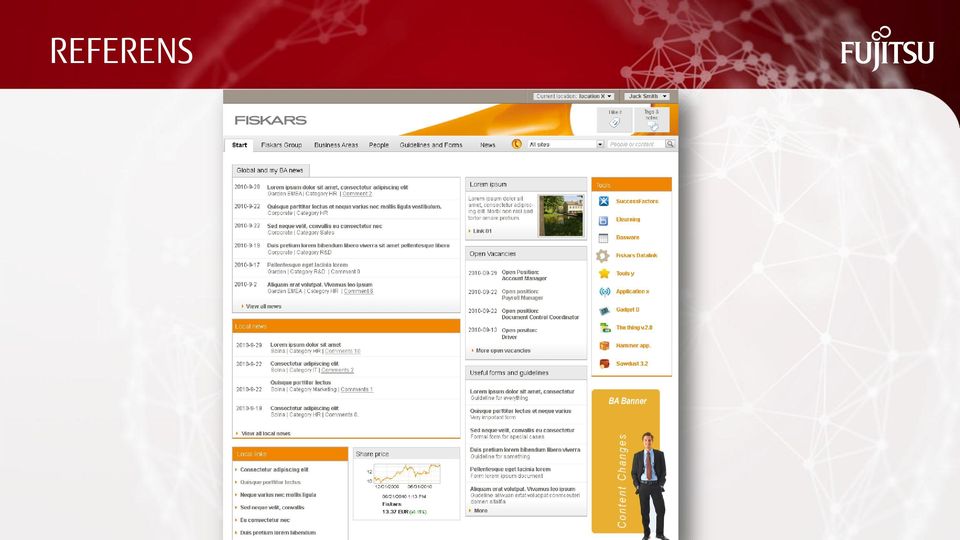
Task: Open the Document Control Coordinator position
Action: (x=540, y=317)
